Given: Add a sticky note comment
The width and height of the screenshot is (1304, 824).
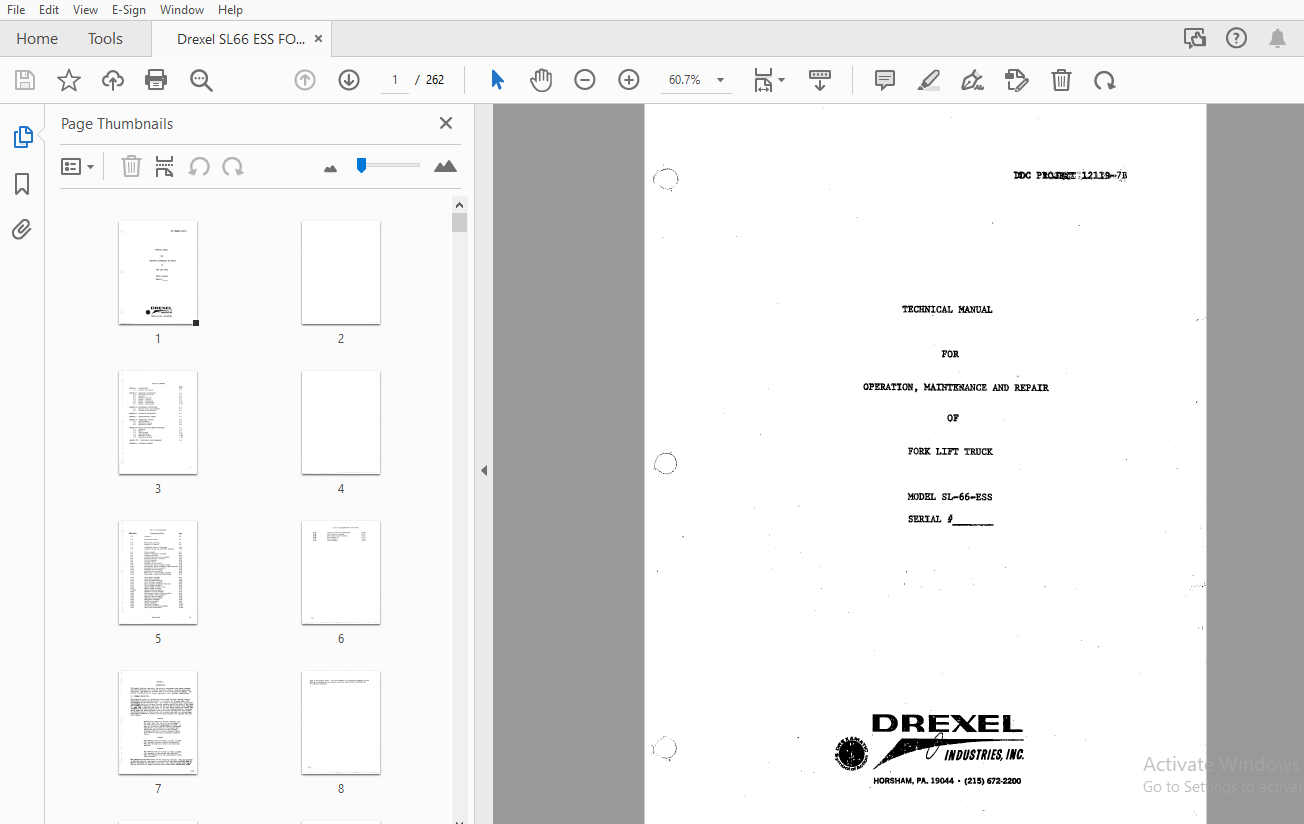Looking at the screenshot, I should (x=885, y=80).
